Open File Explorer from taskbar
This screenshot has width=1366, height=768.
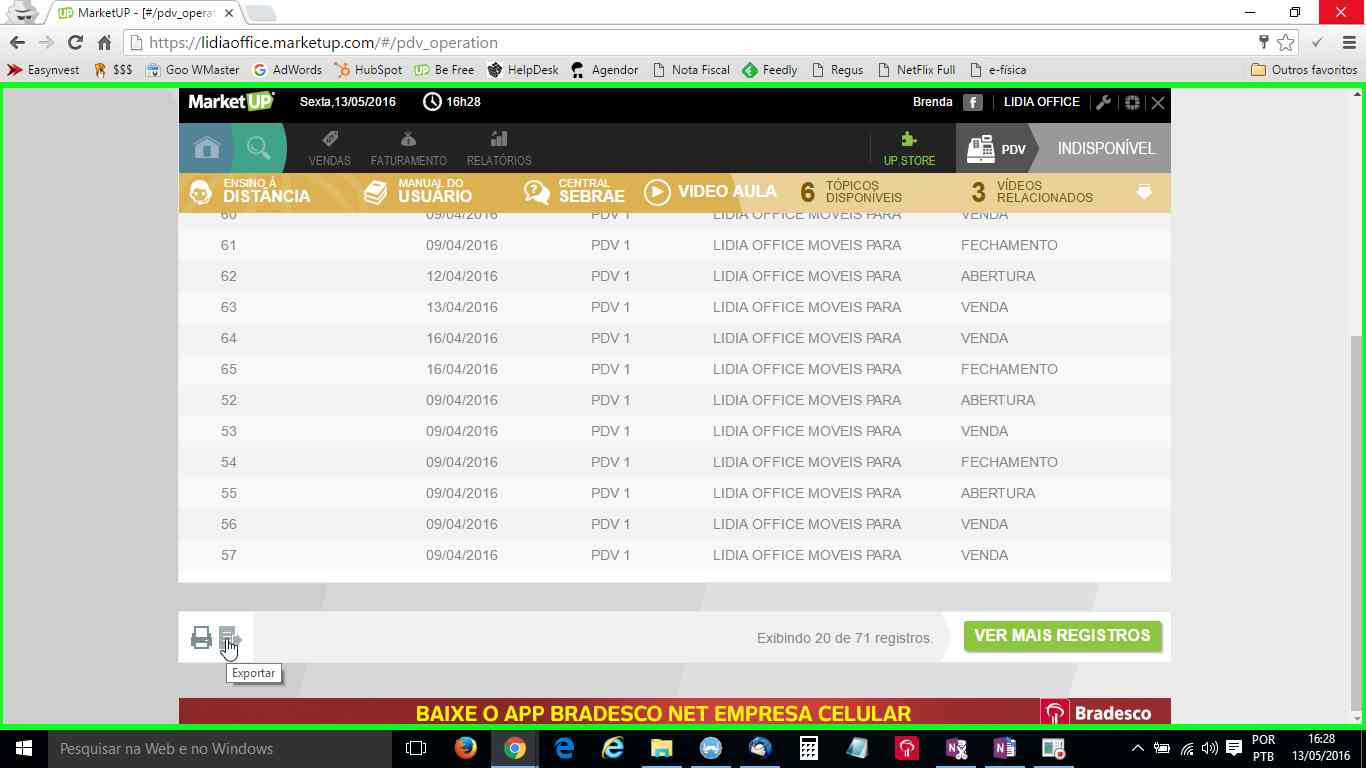tap(662, 748)
